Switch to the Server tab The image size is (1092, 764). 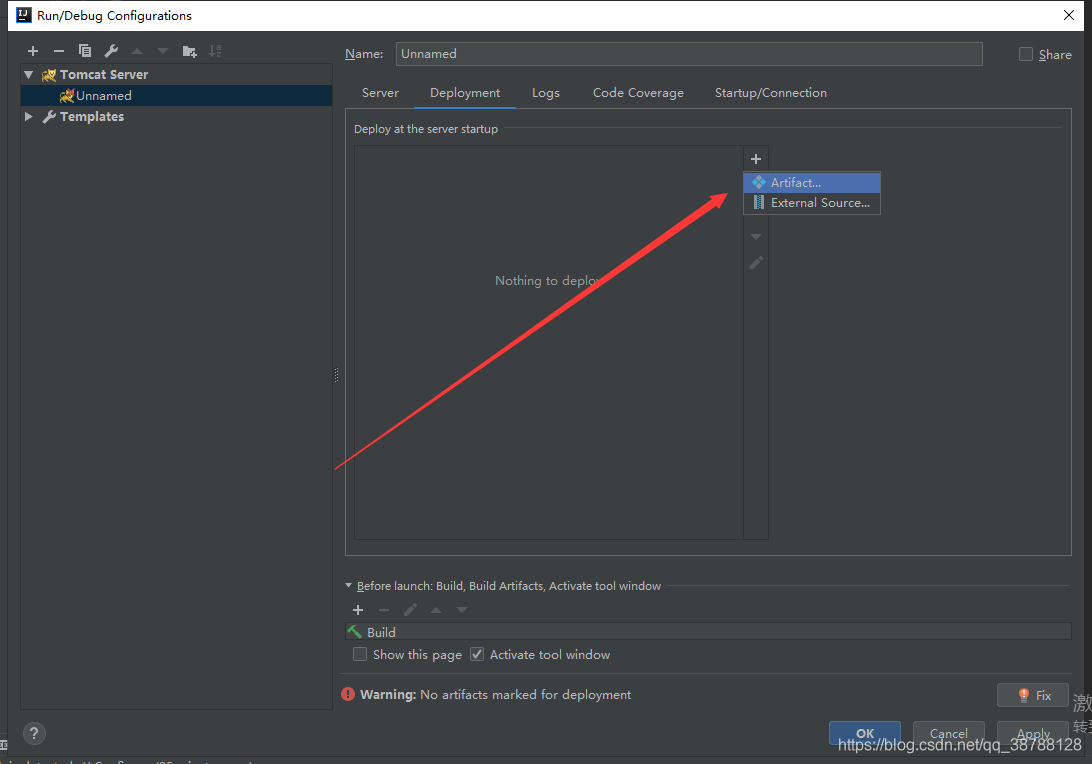pos(380,93)
